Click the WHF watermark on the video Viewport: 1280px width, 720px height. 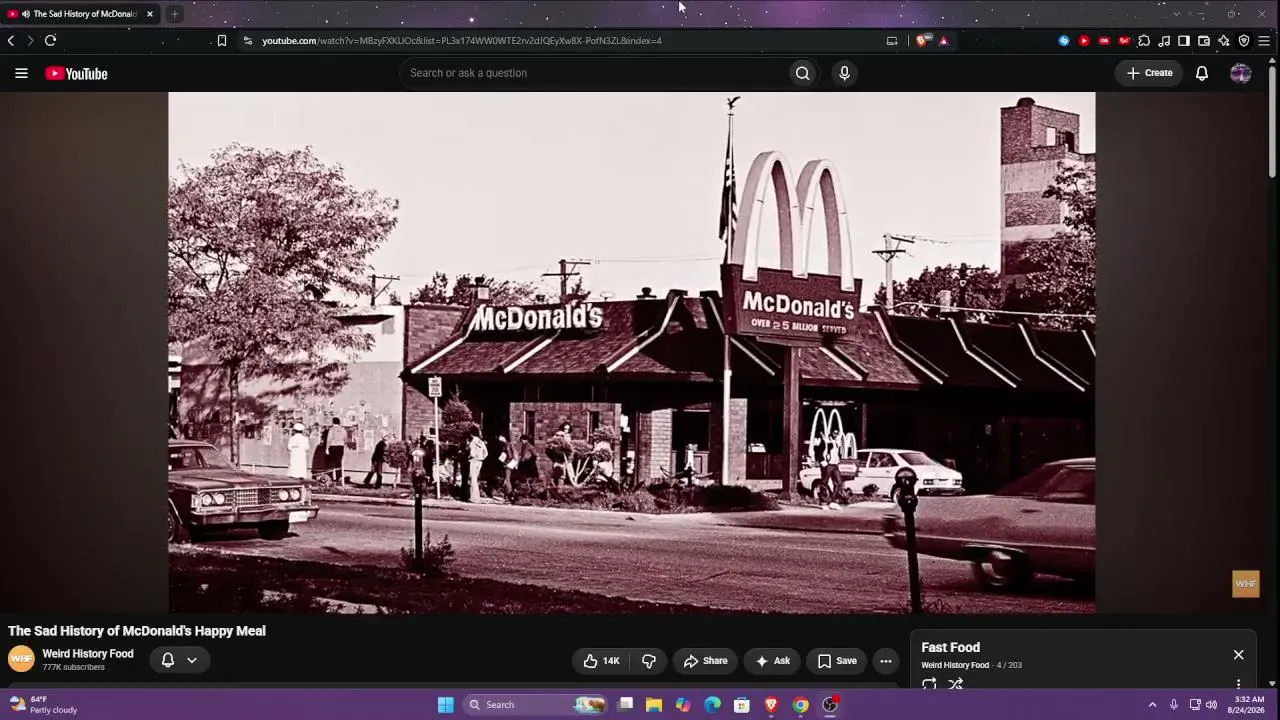tap(1245, 584)
